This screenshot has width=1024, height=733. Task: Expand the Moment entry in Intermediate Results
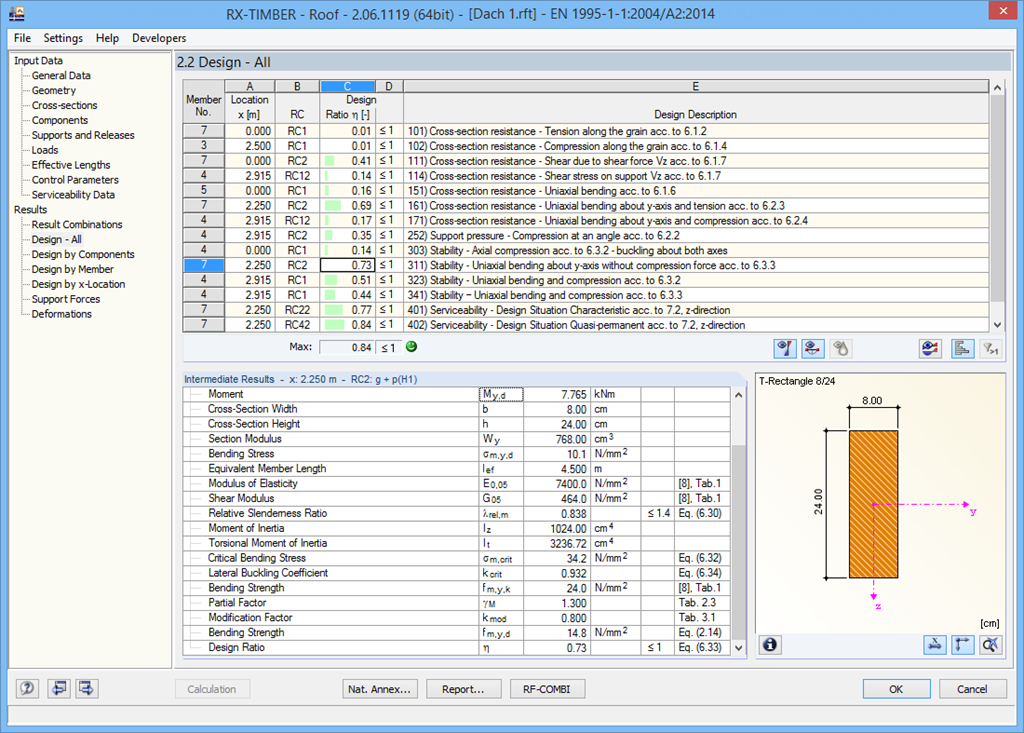(194, 393)
